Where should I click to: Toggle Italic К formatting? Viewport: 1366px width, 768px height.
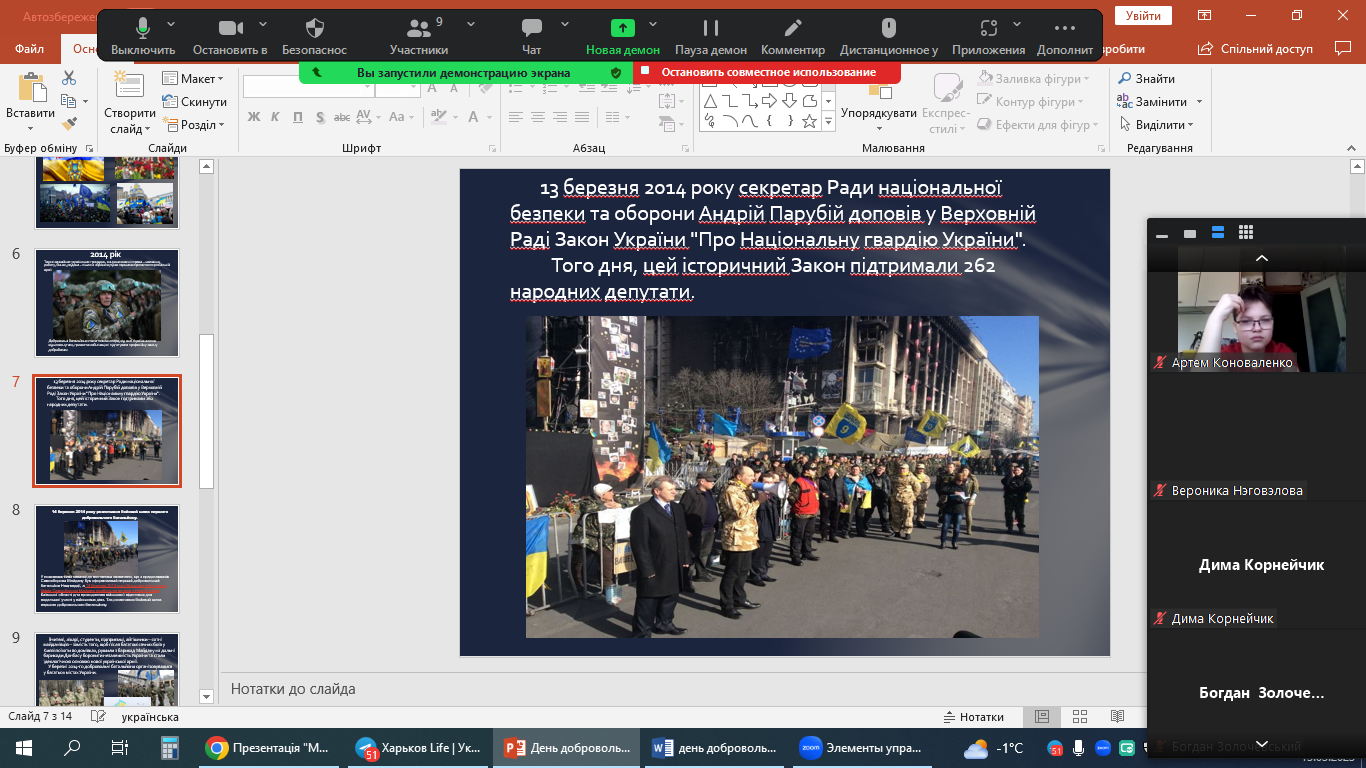point(276,117)
